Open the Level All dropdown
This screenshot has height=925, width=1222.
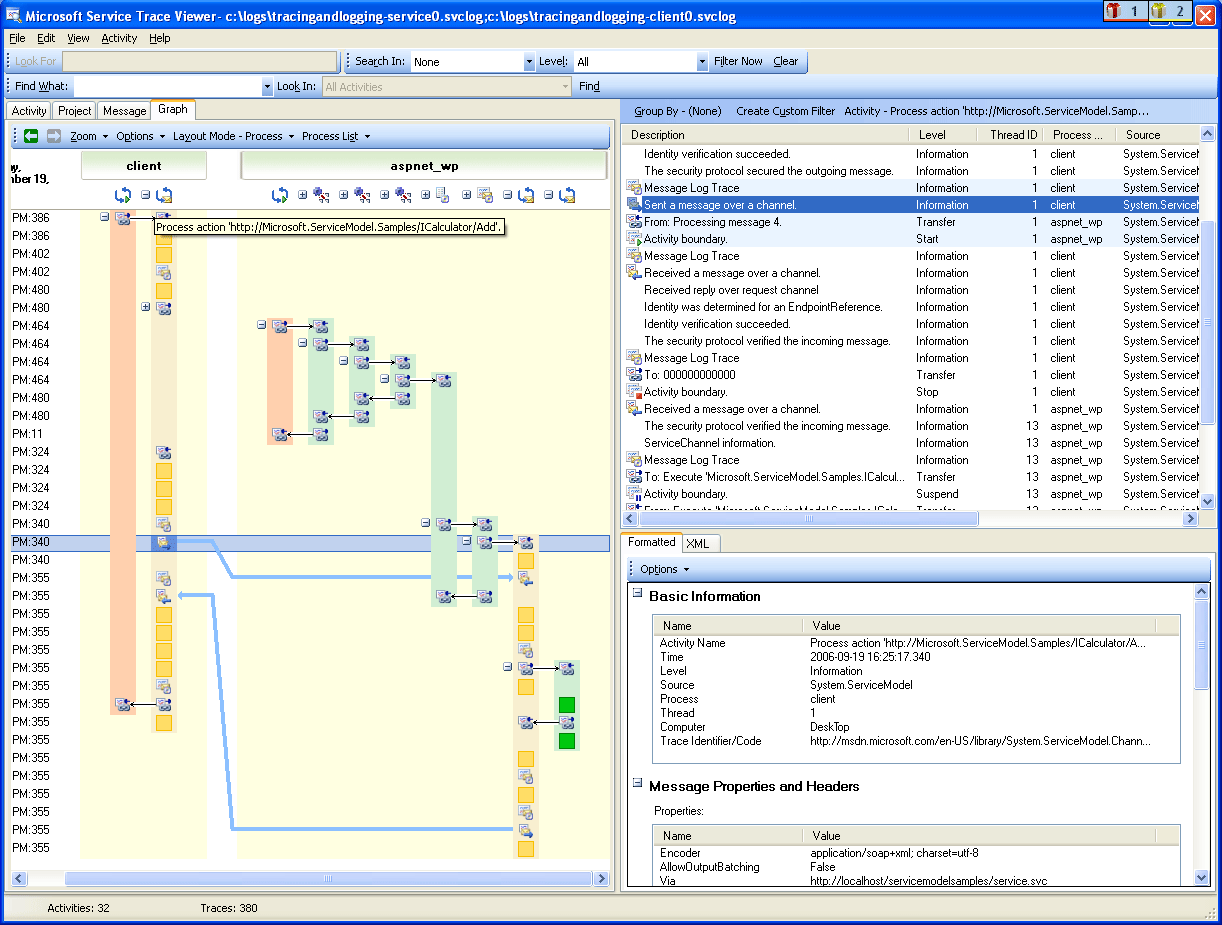point(638,61)
